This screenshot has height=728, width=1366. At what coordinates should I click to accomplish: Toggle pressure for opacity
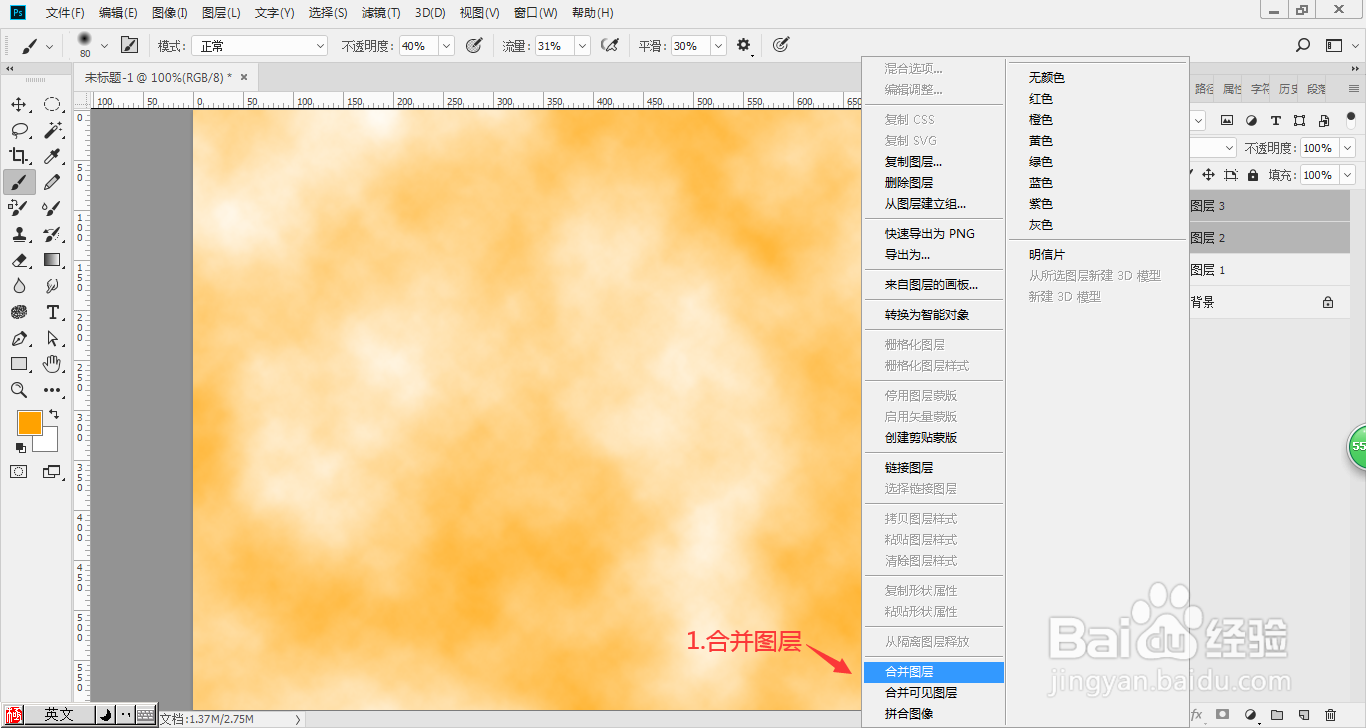coord(474,45)
